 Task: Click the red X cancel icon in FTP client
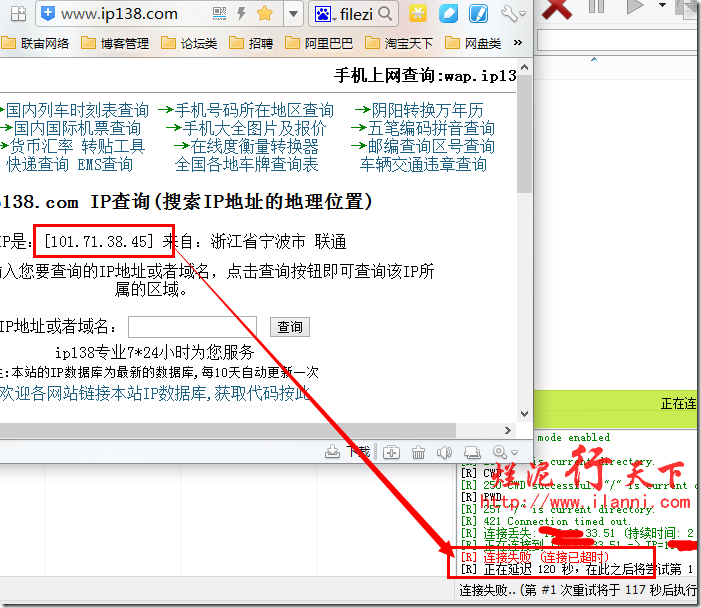(x=557, y=9)
